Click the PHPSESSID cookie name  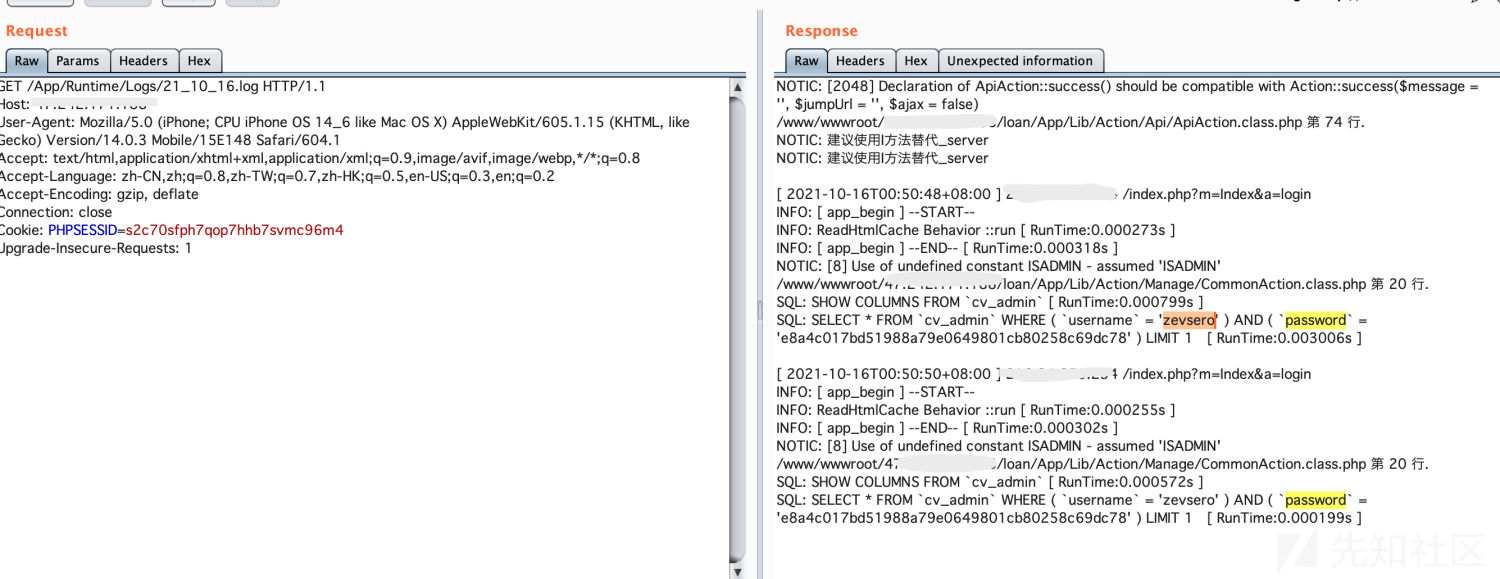coord(83,230)
